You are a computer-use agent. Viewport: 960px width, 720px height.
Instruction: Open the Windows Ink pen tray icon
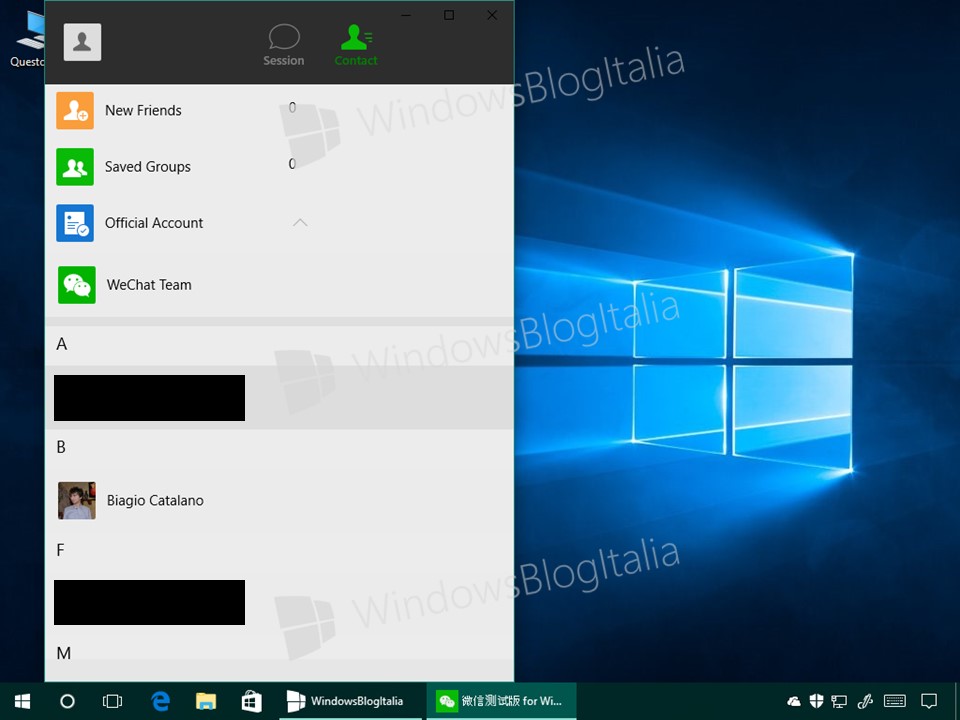[865, 701]
